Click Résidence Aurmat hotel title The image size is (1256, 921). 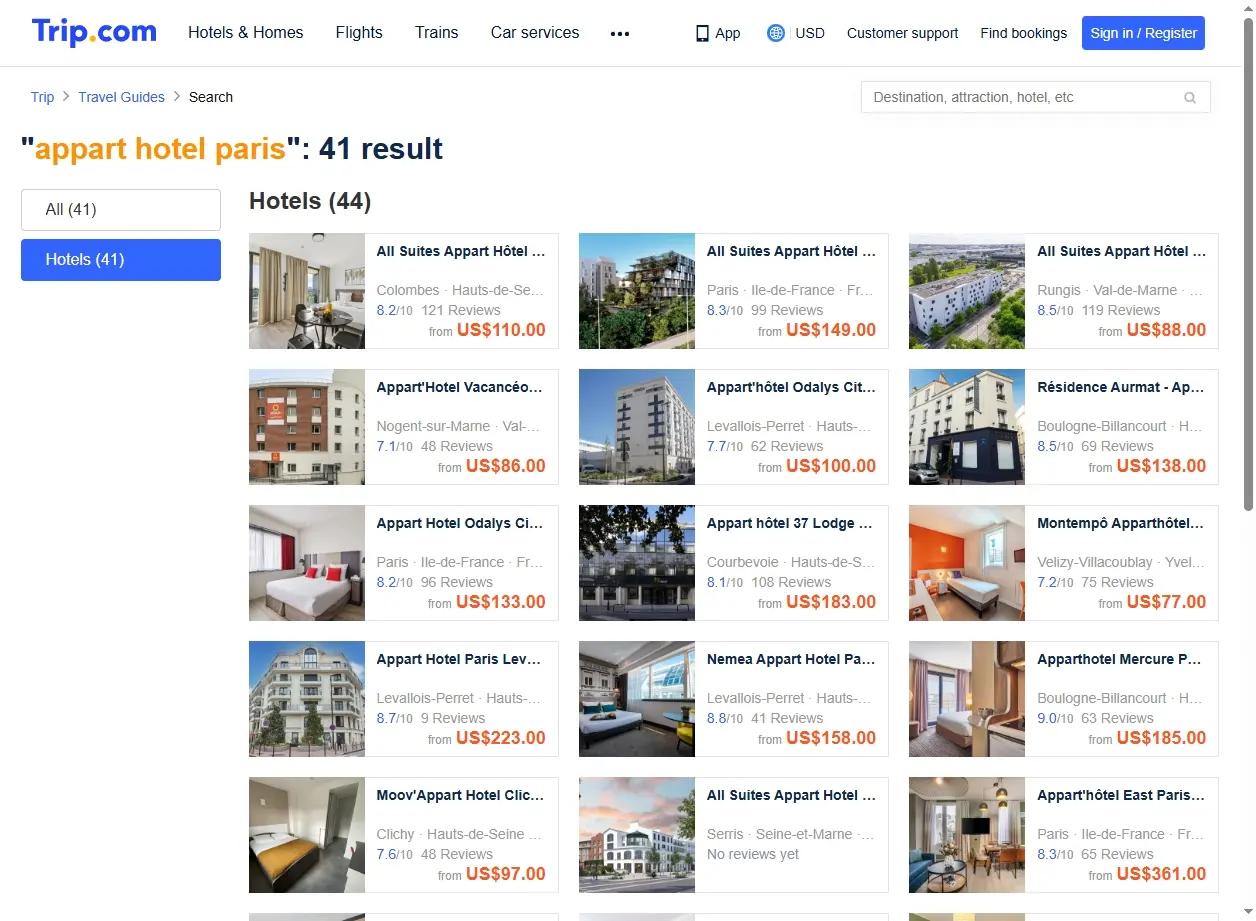(1121, 387)
